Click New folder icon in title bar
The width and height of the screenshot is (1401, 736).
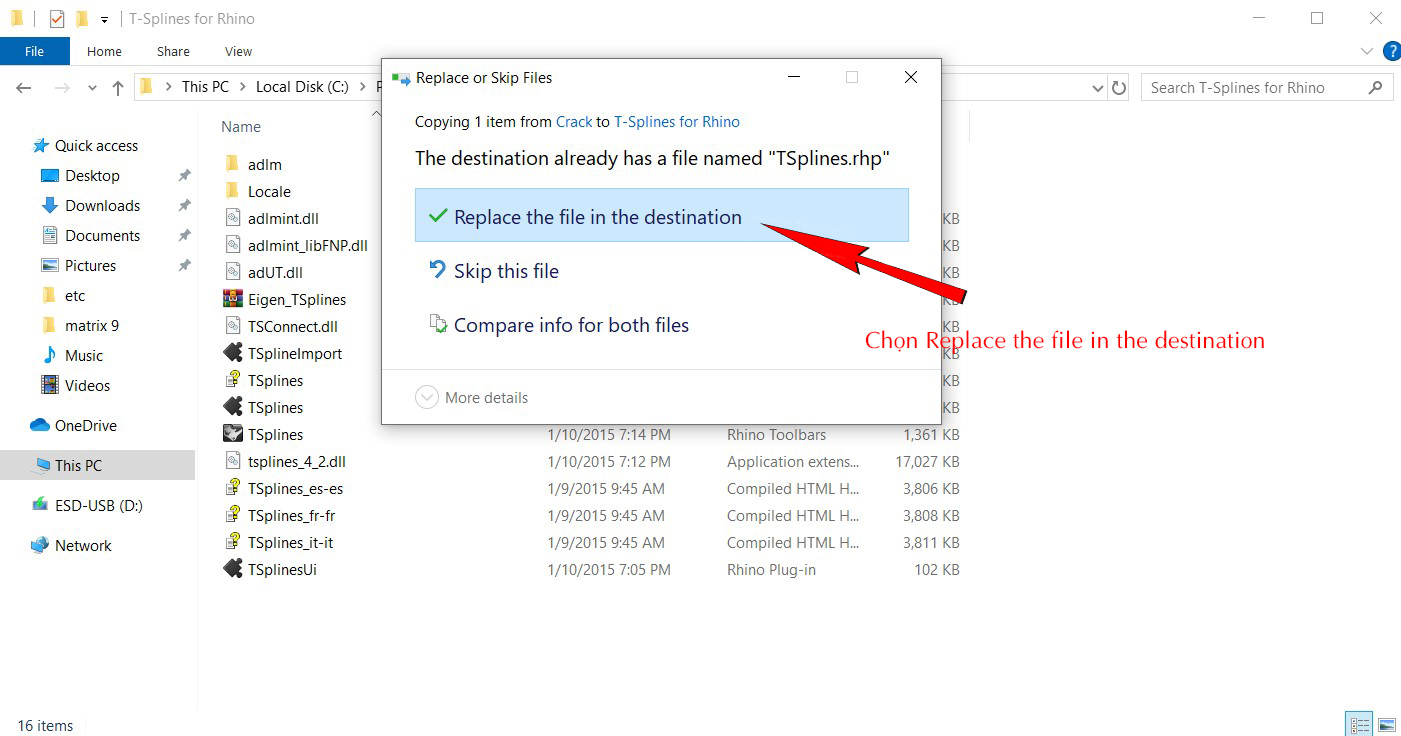point(82,18)
